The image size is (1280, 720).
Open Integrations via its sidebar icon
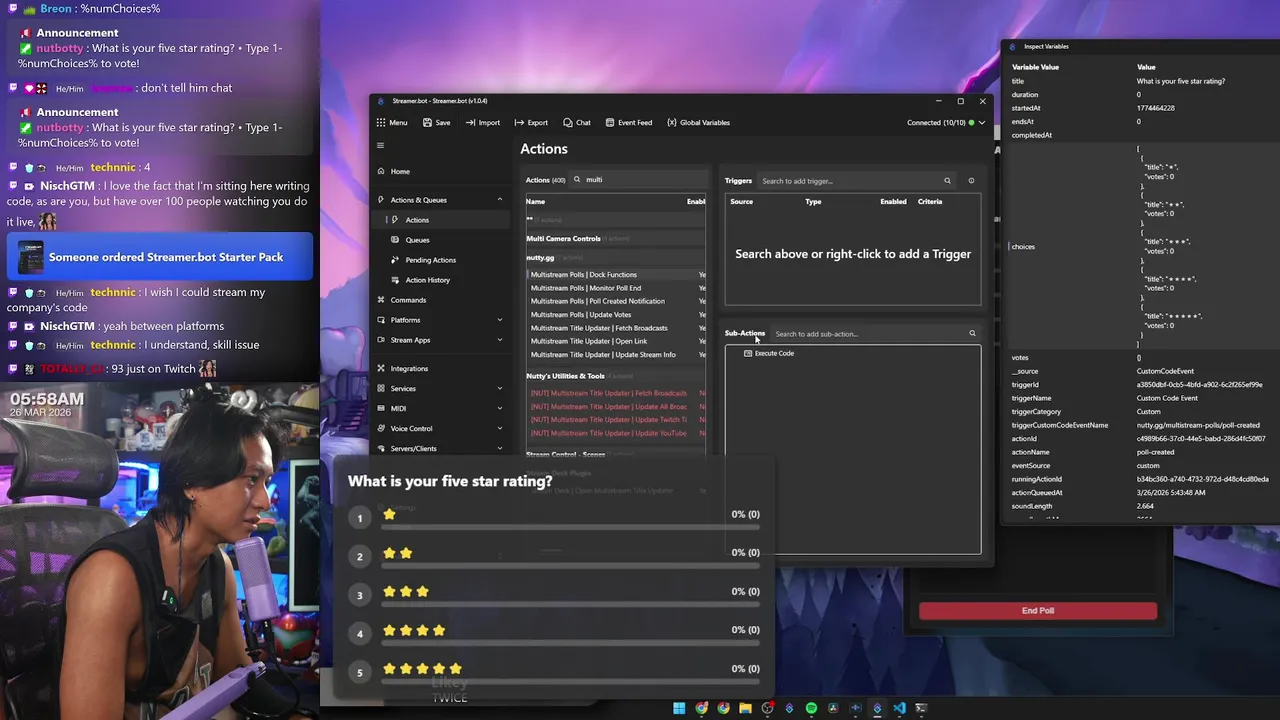point(381,369)
